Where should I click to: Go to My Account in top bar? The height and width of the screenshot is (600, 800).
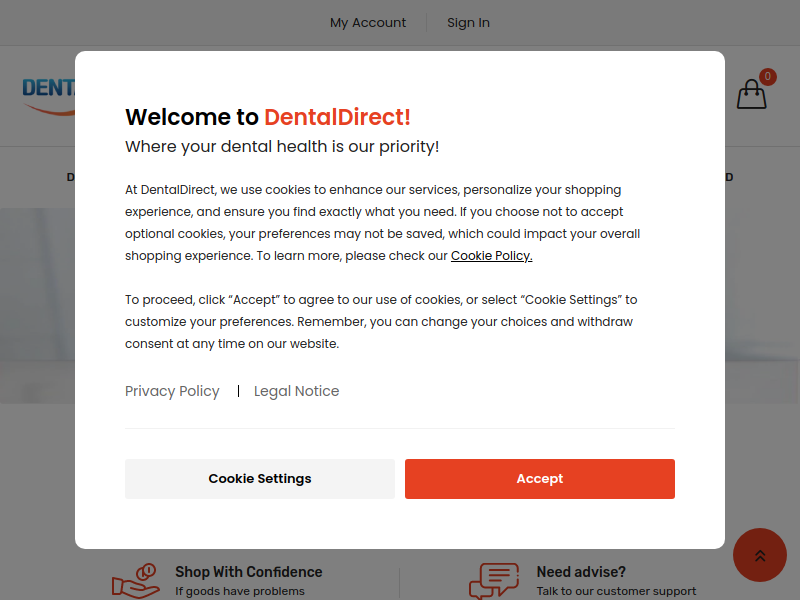tap(368, 23)
